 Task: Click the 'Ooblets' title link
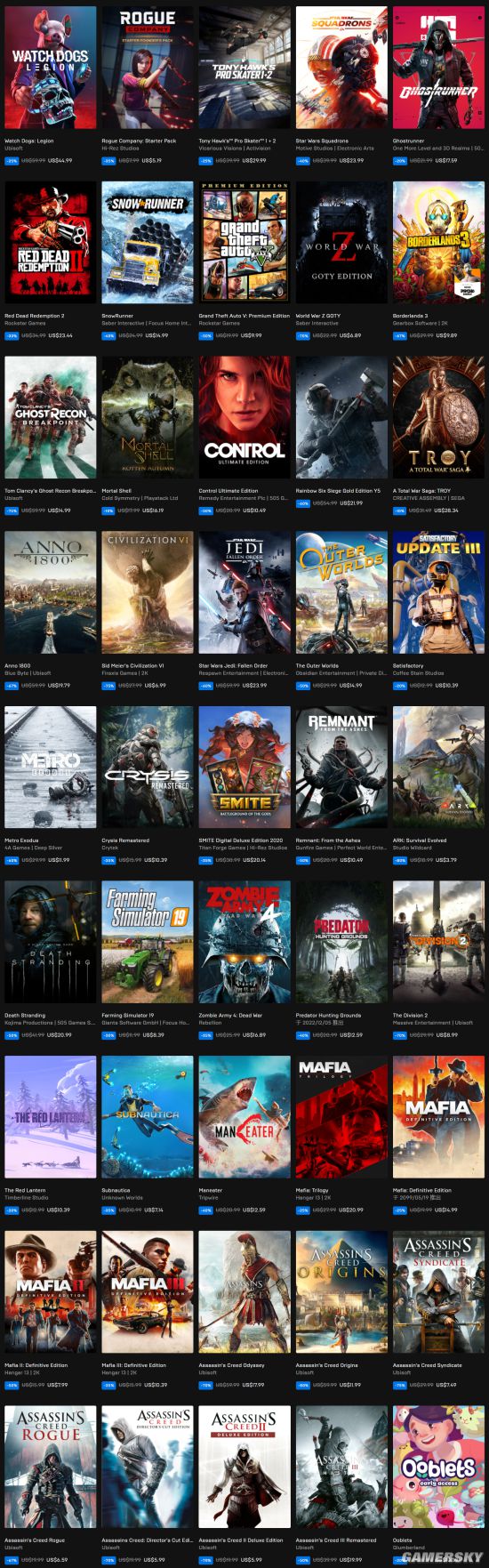coord(403,1540)
